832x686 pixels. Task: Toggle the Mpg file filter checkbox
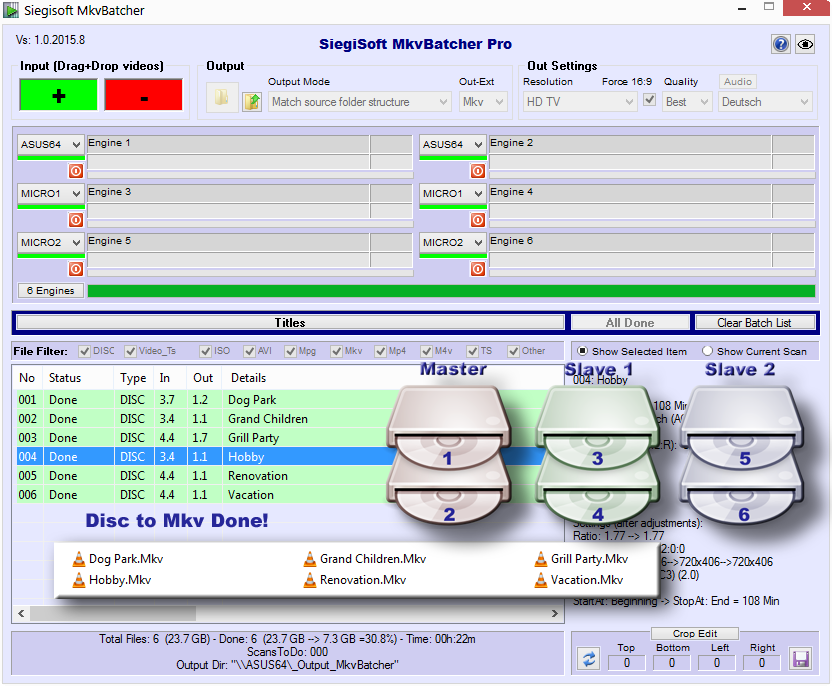tap(290, 351)
